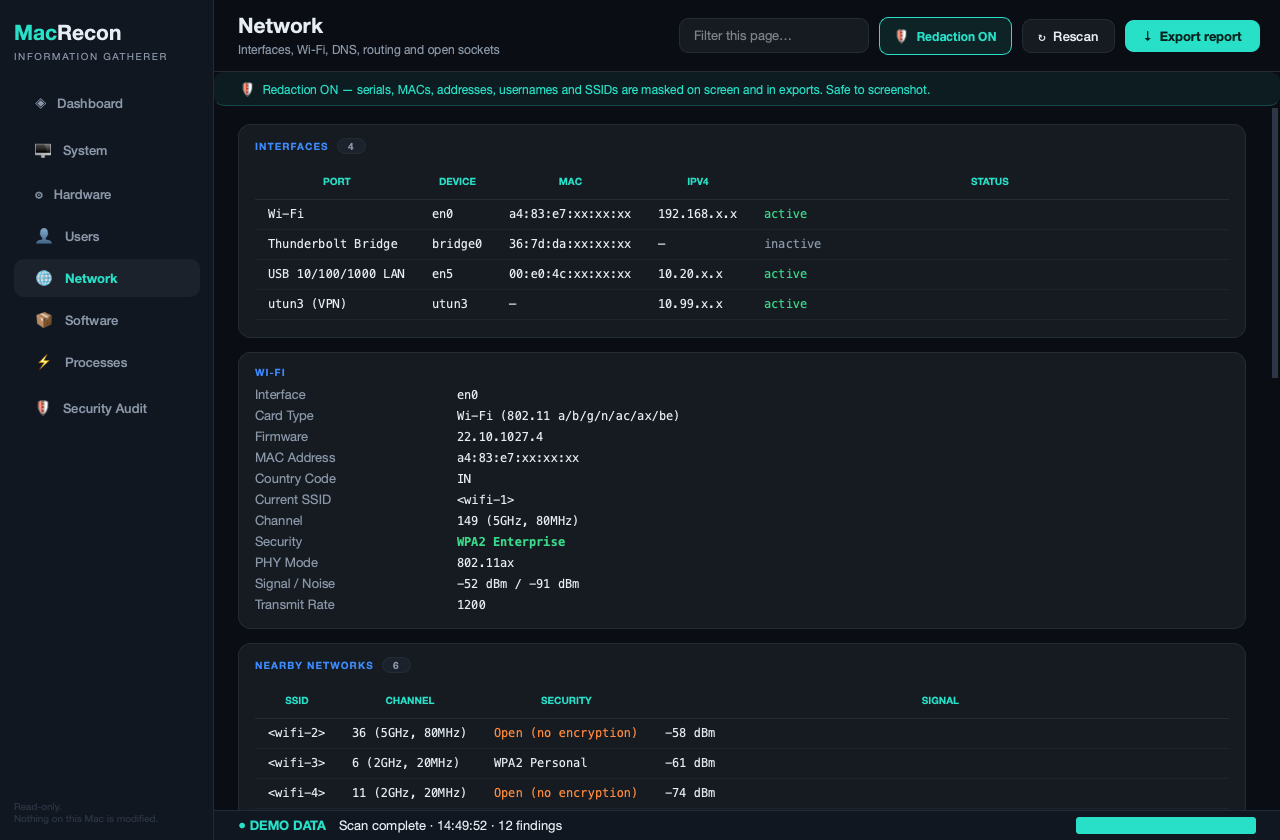Click the Transmit Rate value 1200

(471, 605)
